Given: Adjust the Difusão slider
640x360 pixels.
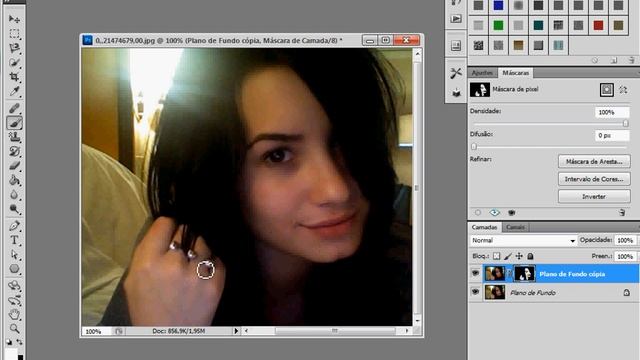Looking at the screenshot, I should point(474,147).
